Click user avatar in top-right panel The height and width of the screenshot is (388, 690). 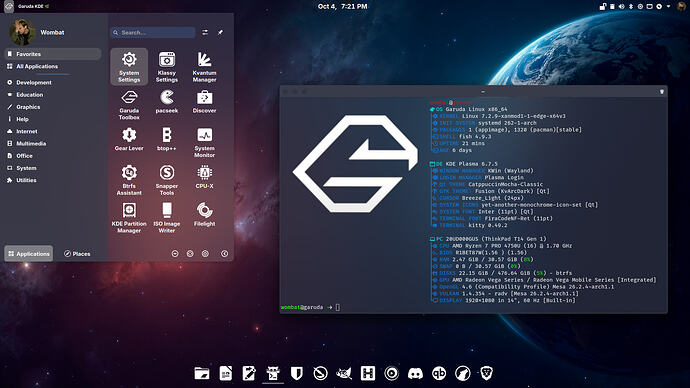tap(681, 6)
